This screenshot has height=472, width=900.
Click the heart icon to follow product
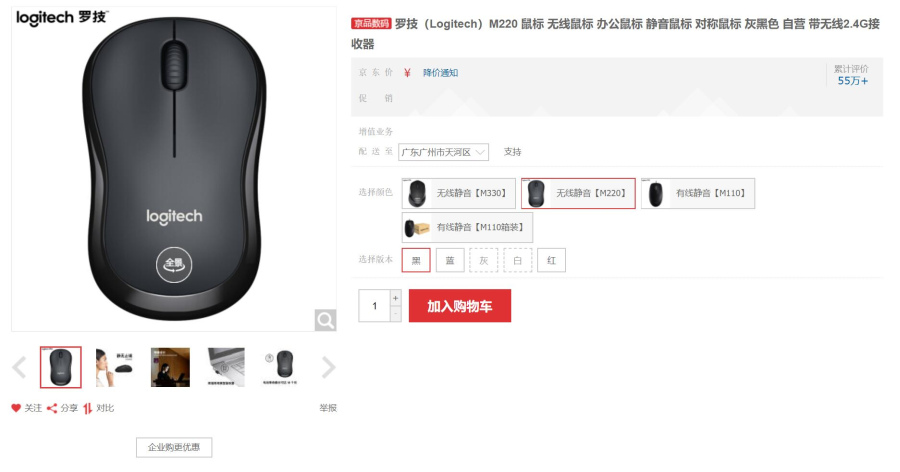click(x=16, y=408)
